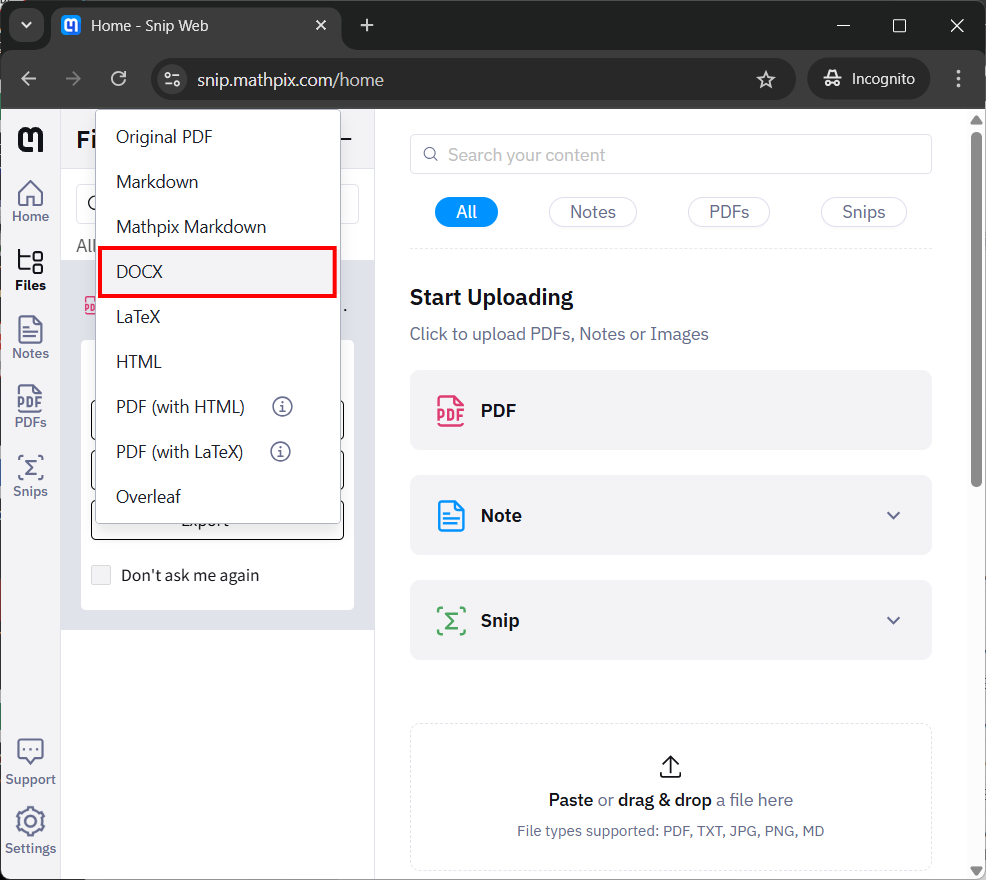Image resolution: width=986 pixels, height=880 pixels.
Task: Upload a PDF via PDF card
Action: tap(670, 410)
